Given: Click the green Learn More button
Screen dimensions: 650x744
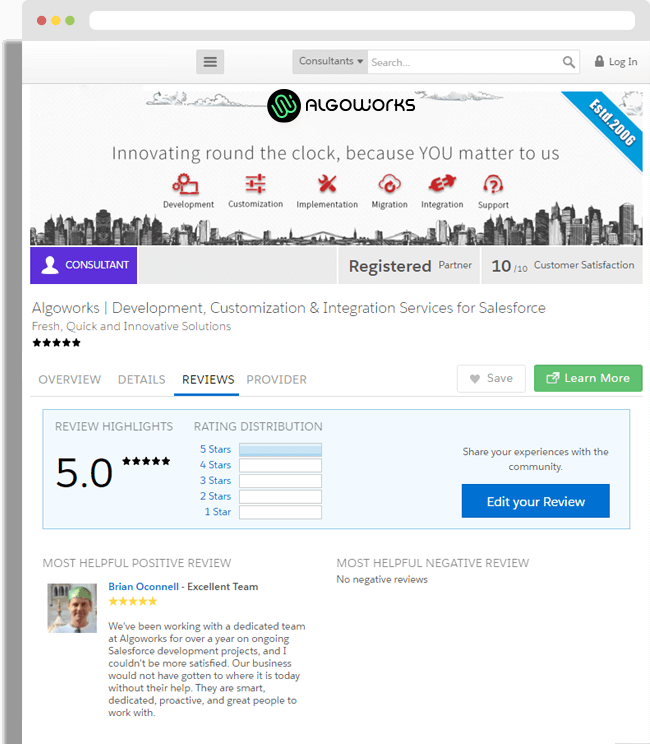Looking at the screenshot, I should click(588, 378).
